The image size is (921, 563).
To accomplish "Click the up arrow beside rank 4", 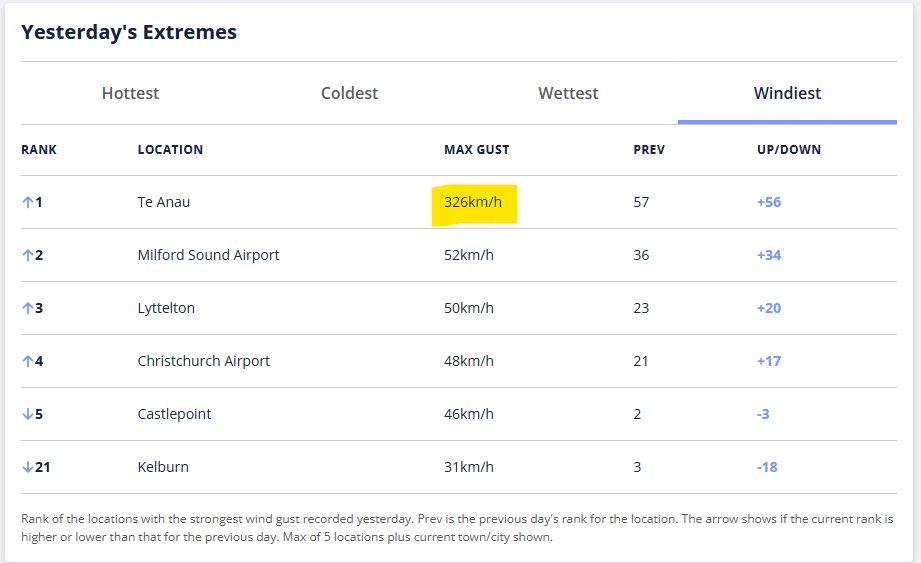I will (28, 360).
